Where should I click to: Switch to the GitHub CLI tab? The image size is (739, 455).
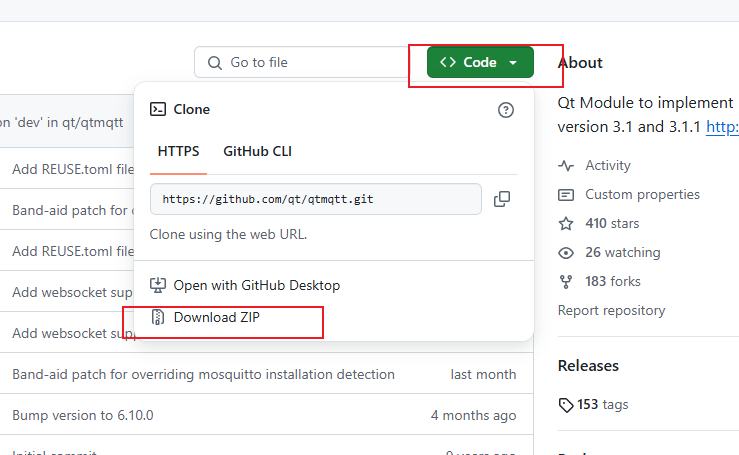coord(257,151)
